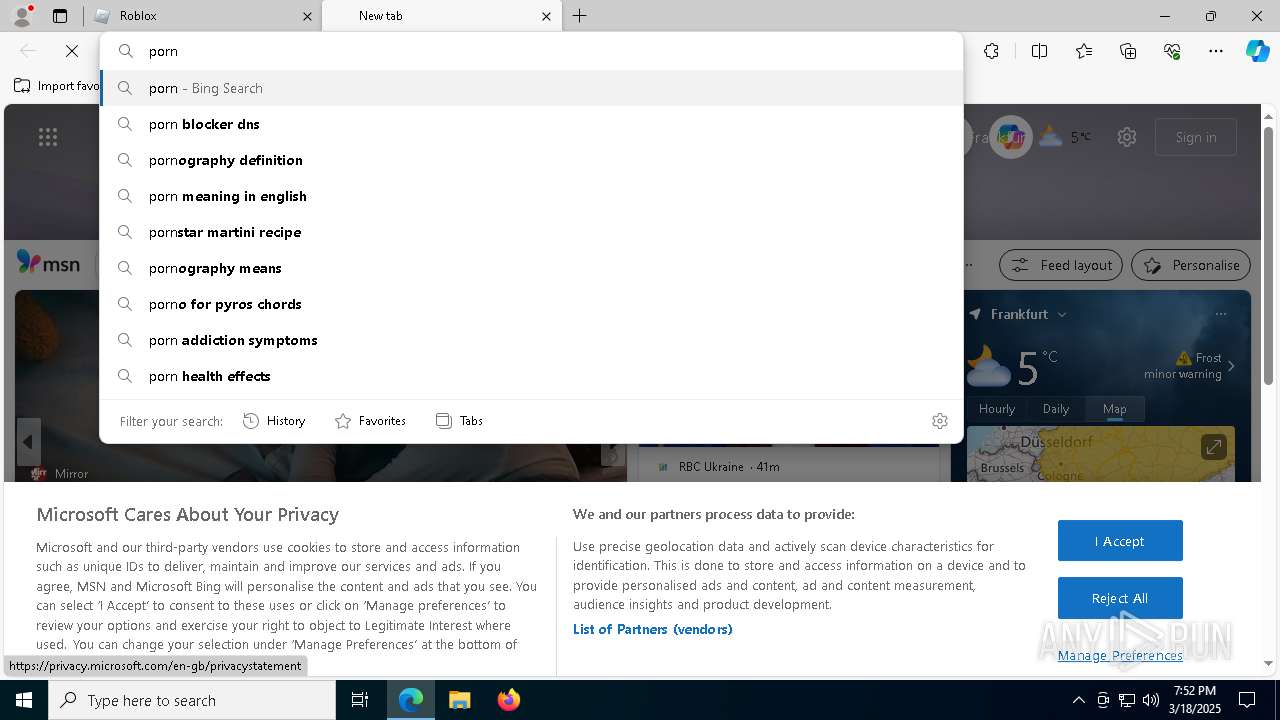Open Feed layout options
Image resolution: width=1280 pixels, height=720 pixels.
pyautogui.click(x=1061, y=265)
